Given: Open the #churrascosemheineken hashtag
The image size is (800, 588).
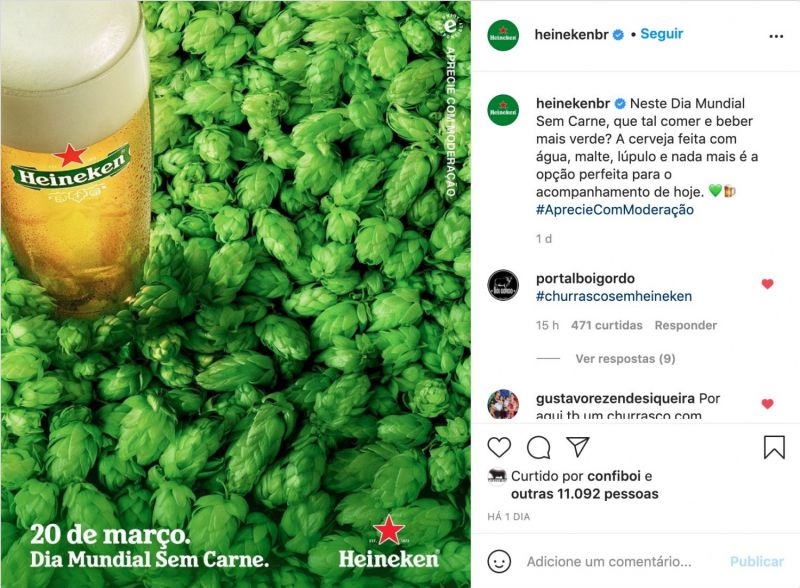Looking at the screenshot, I should [x=614, y=296].
